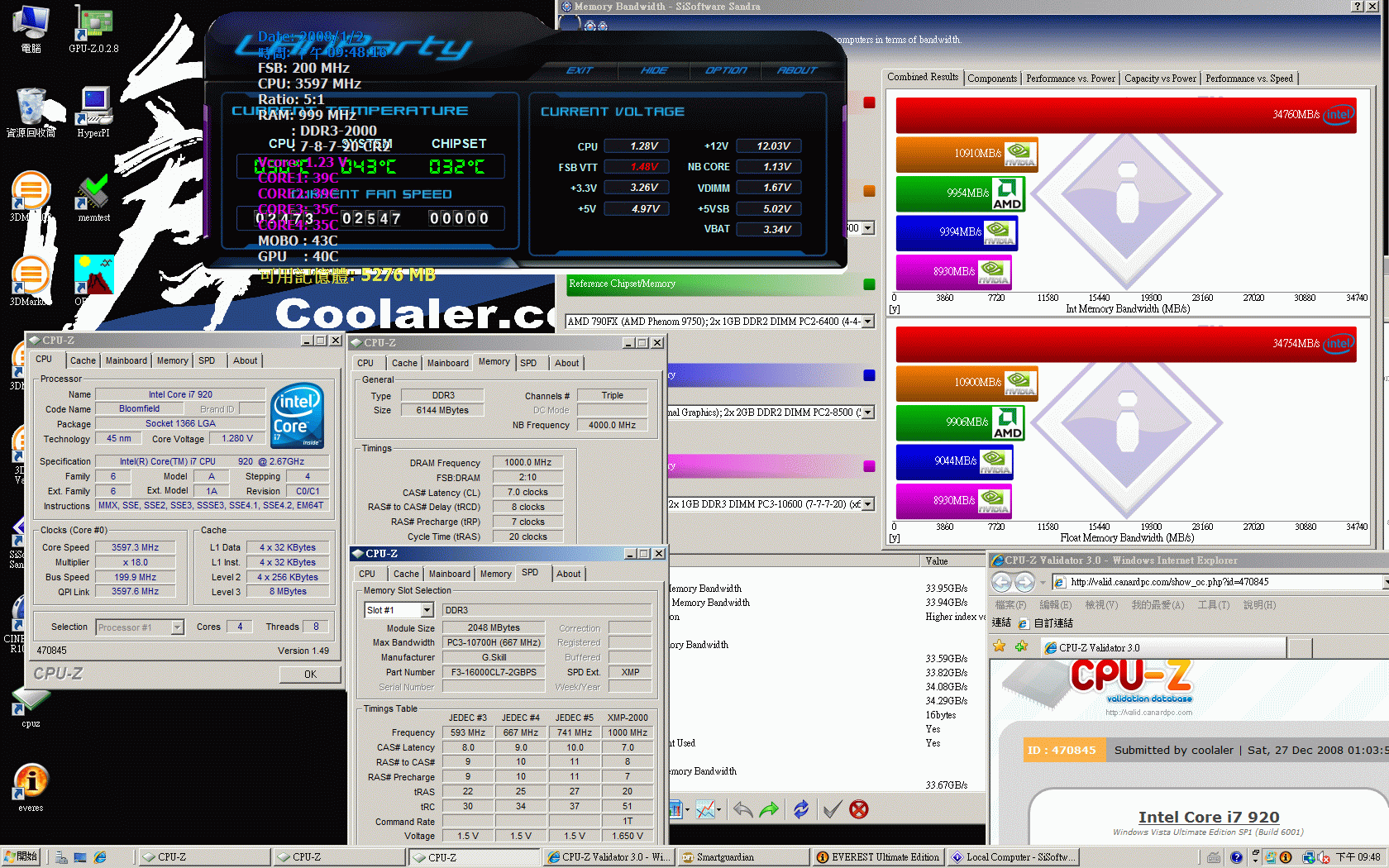Click the blue help icon in tray
Viewport: 1389px width, 868px height.
click(x=1236, y=857)
